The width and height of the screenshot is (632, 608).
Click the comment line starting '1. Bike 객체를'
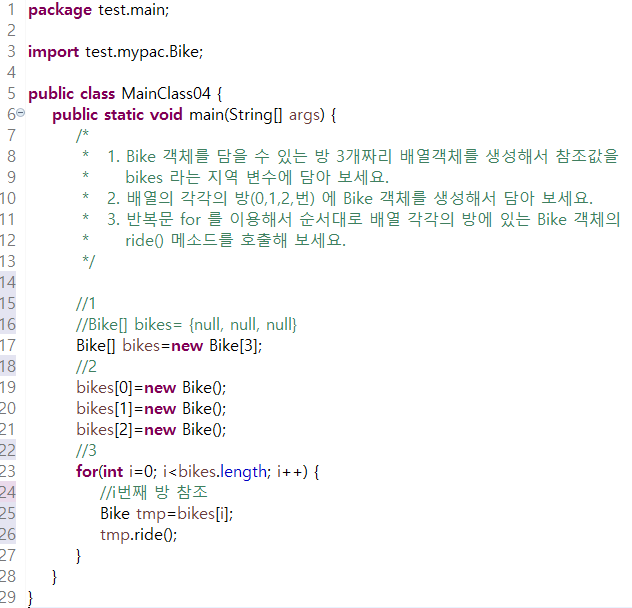click(x=362, y=156)
